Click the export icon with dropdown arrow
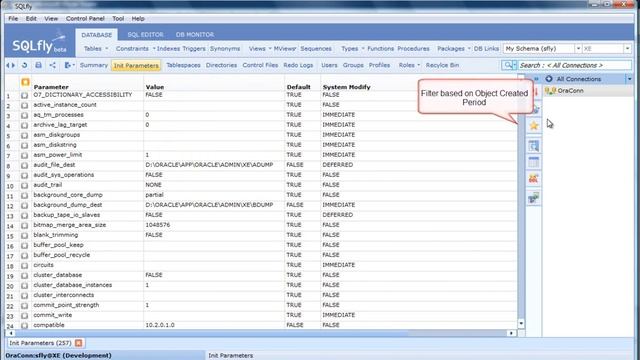Image resolution: width=640 pixels, height=360 pixels. click(69, 65)
